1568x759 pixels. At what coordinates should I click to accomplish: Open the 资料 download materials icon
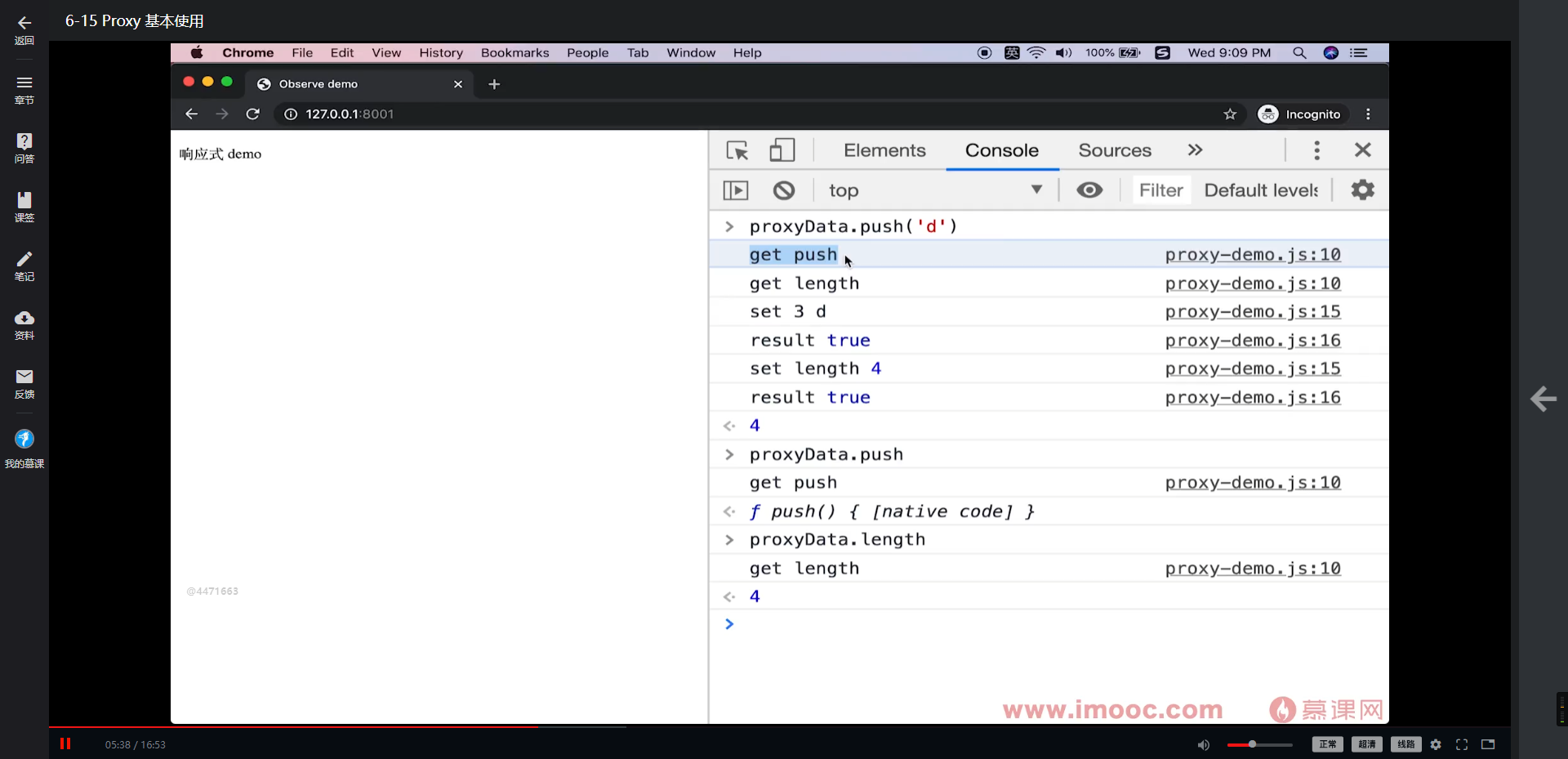click(x=24, y=318)
